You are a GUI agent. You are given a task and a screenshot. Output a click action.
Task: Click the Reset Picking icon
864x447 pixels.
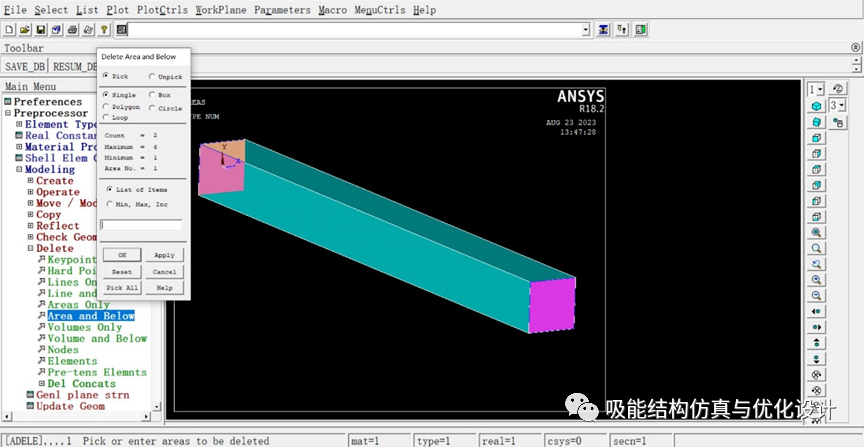click(622, 30)
